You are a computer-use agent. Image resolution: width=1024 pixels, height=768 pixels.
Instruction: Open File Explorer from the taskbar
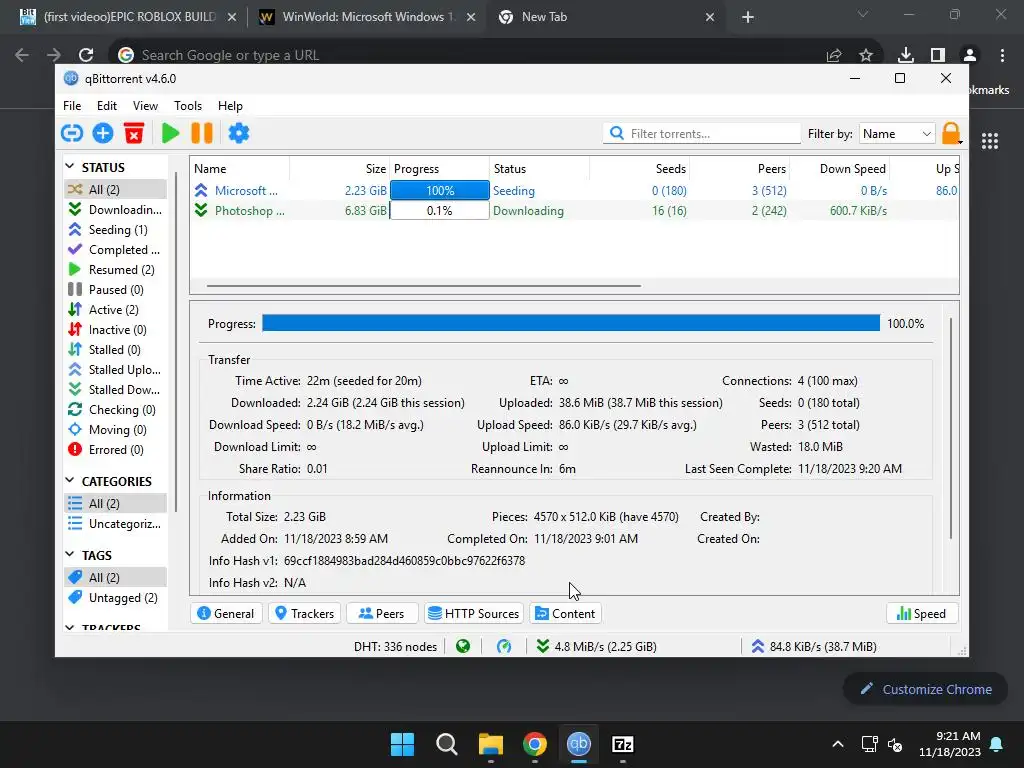pyautogui.click(x=490, y=744)
